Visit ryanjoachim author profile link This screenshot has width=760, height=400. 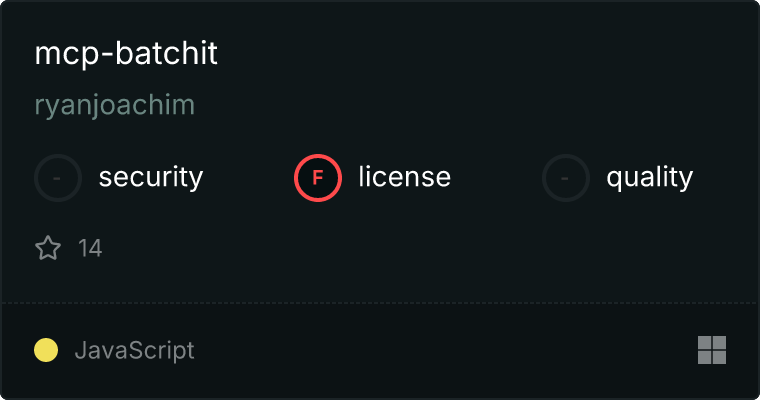(x=115, y=105)
